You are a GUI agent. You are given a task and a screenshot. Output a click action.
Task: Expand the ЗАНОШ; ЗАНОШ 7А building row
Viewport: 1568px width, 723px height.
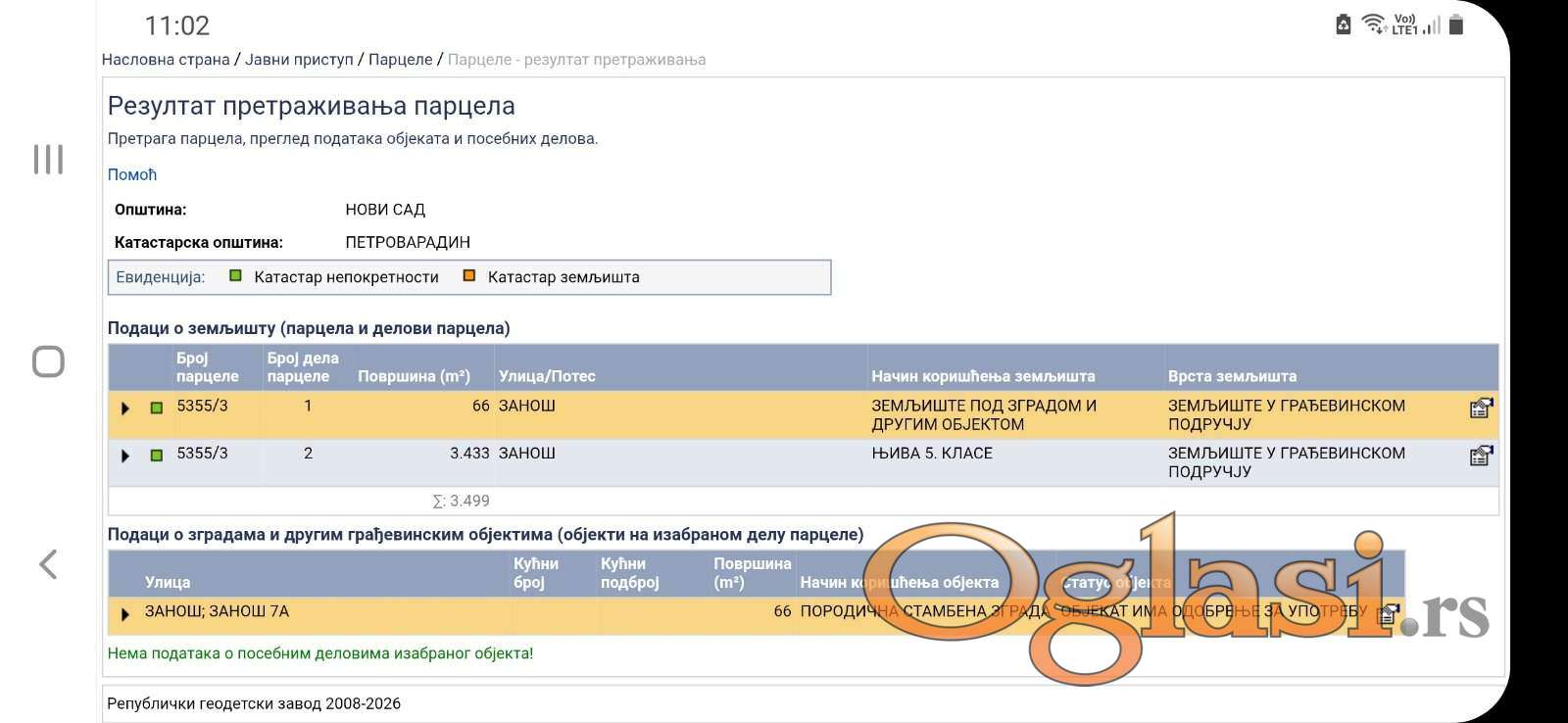click(125, 614)
